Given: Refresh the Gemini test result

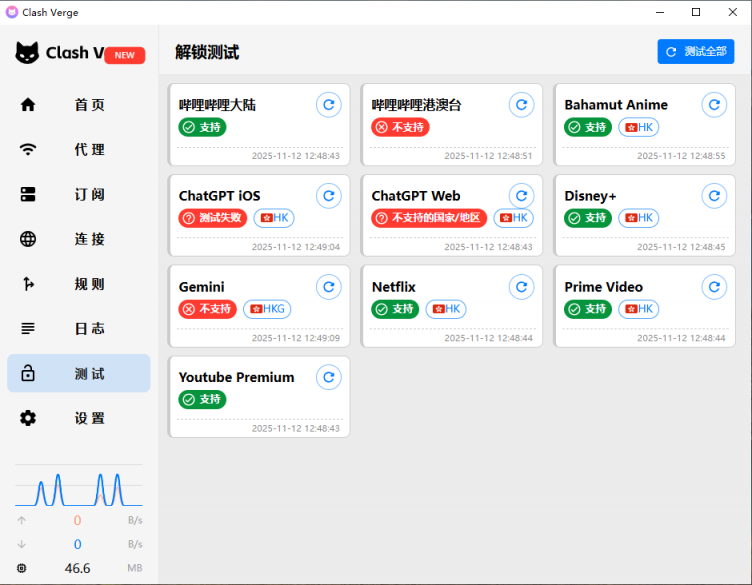Looking at the screenshot, I should pos(328,287).
